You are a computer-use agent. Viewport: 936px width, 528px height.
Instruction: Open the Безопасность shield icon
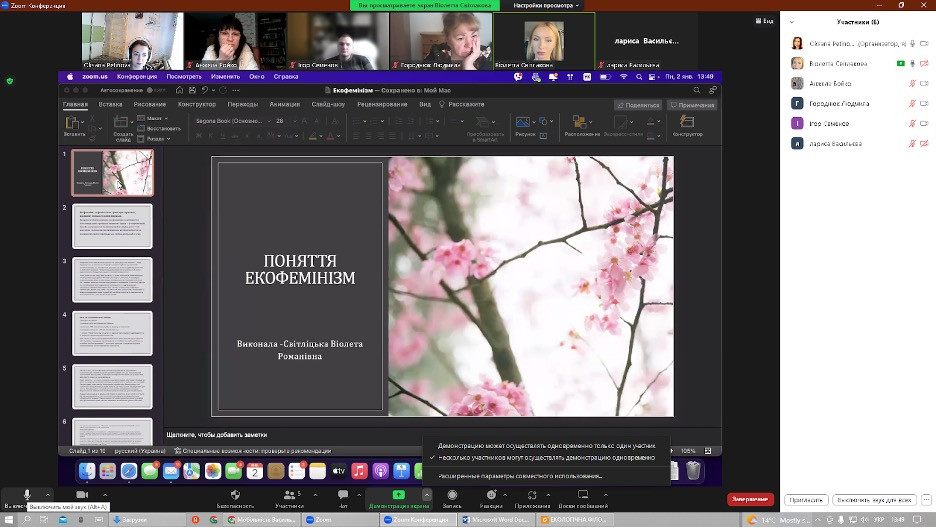[235, 495]
